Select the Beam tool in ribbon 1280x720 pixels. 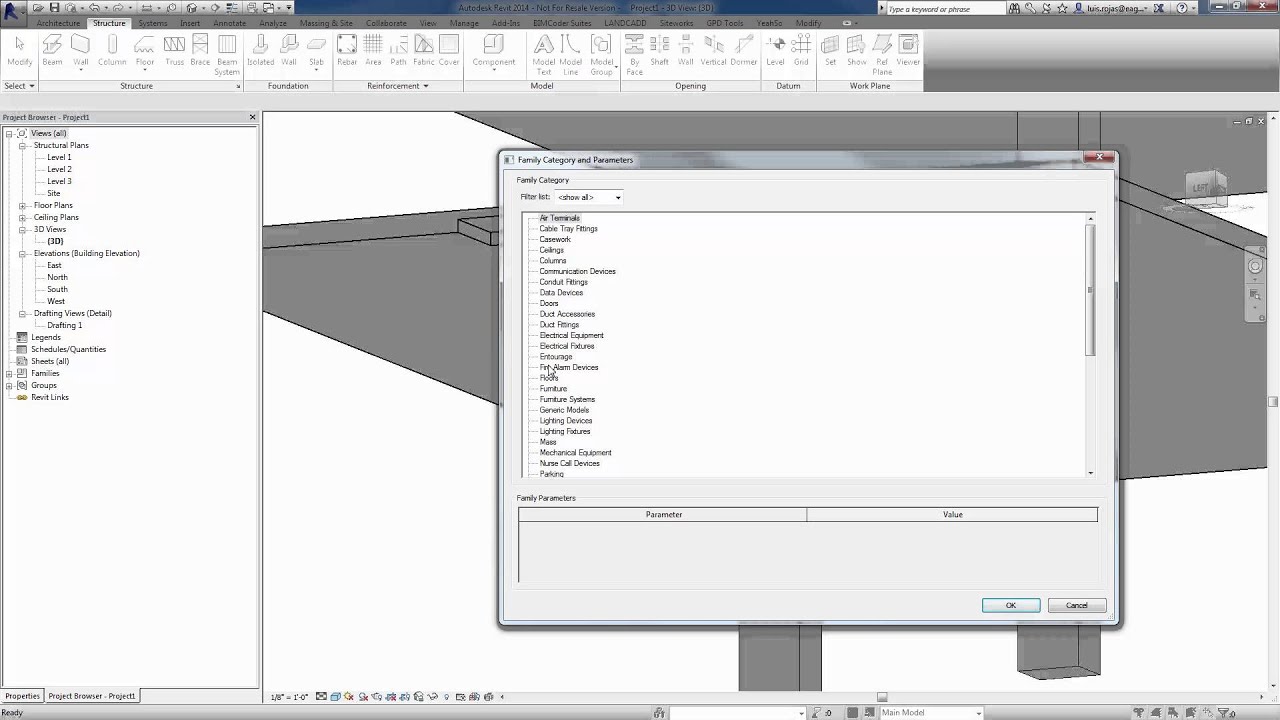pos(52,51)
